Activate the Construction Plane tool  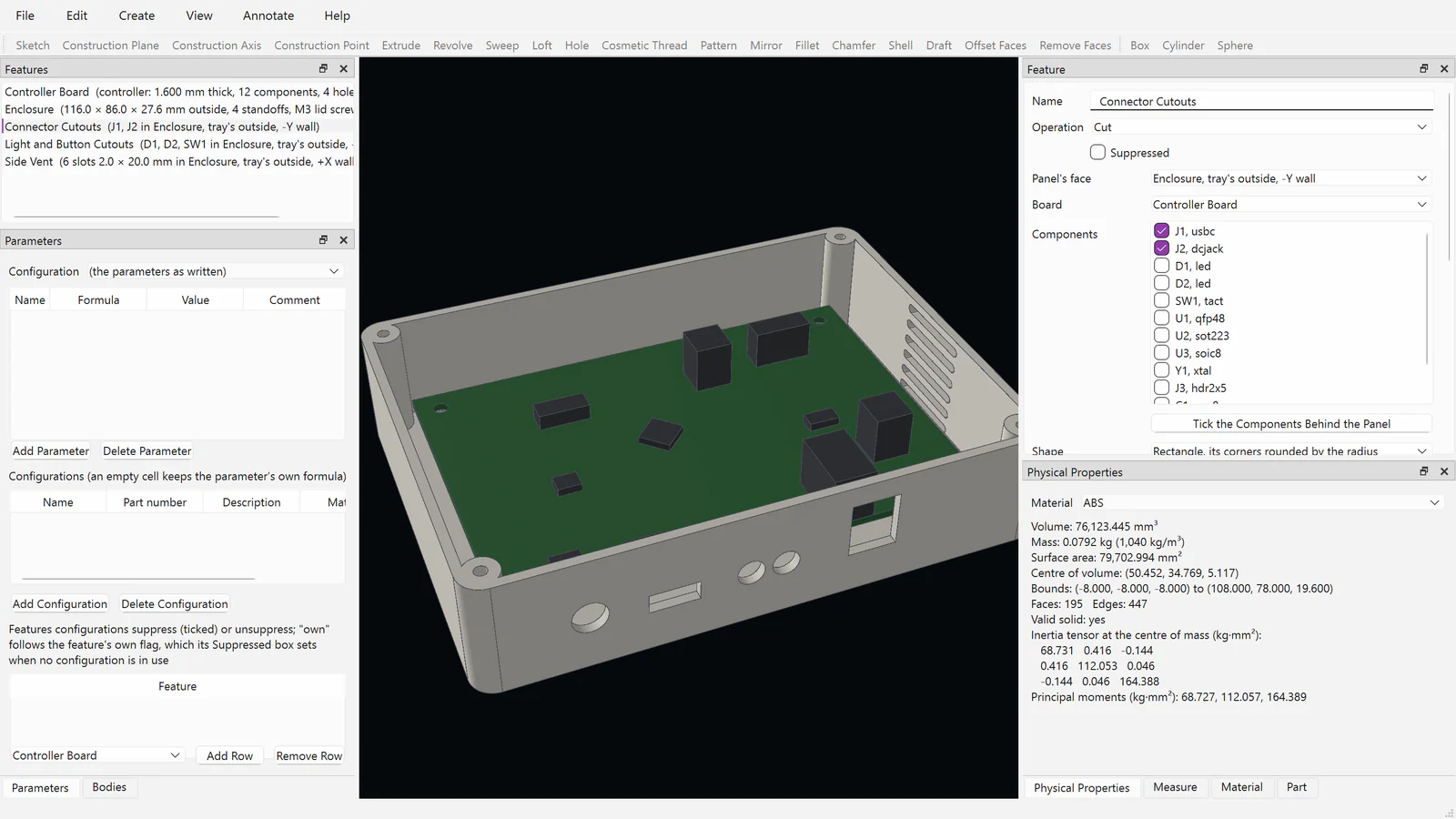pyautogui.click(x=111, y=45)
